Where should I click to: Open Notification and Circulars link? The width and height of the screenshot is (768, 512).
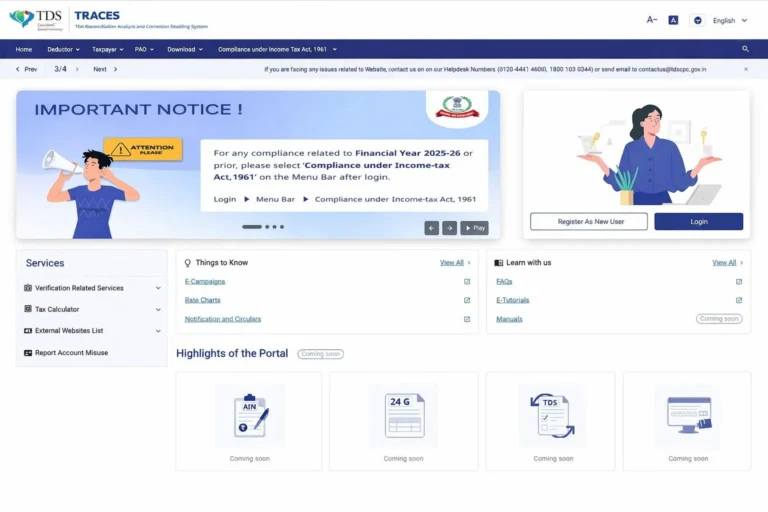pos(222,319)
